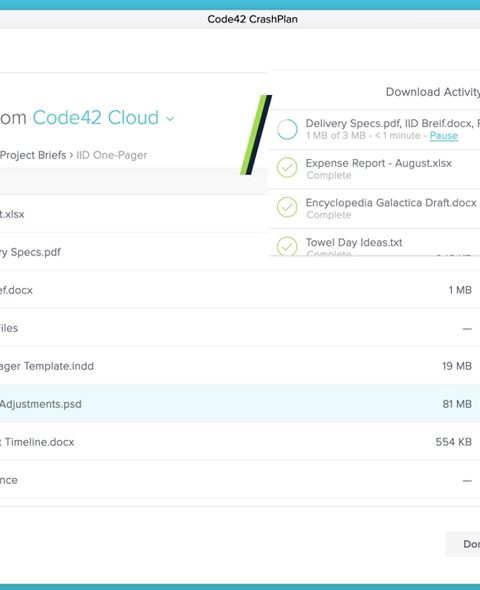Click the IID One-Pager breadcrumb
This screenshot has height=590, width=480.
pyautogui.click(x=112, y=155)
